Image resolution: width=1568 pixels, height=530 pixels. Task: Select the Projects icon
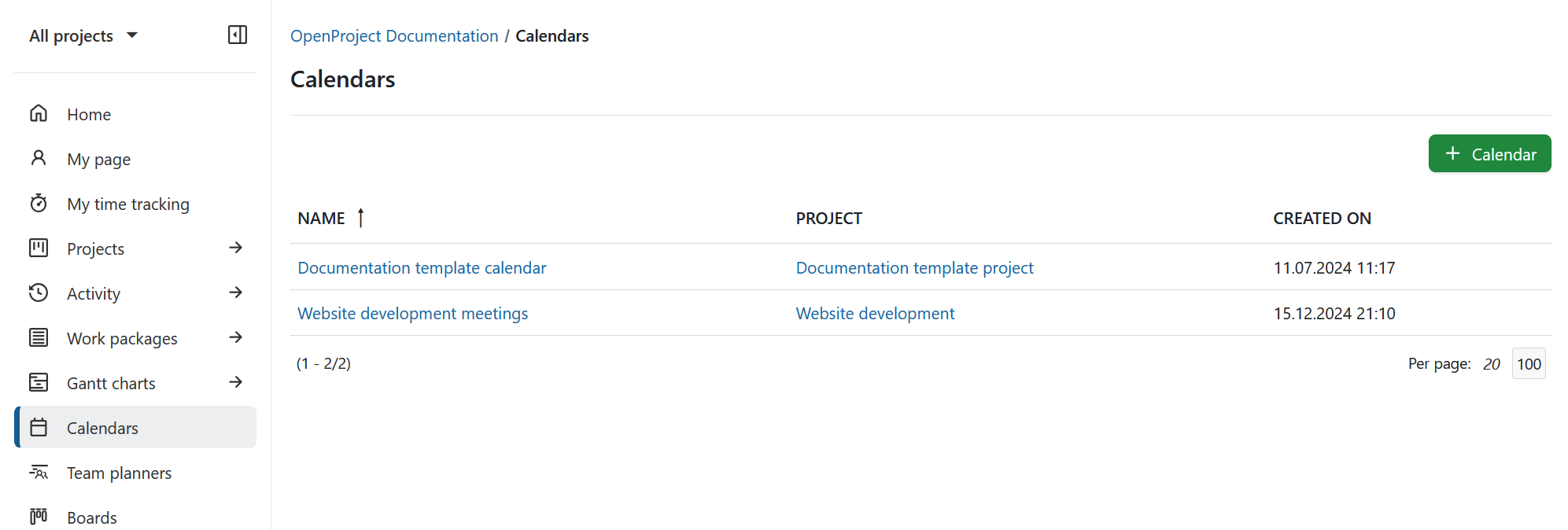click(39, 248)
